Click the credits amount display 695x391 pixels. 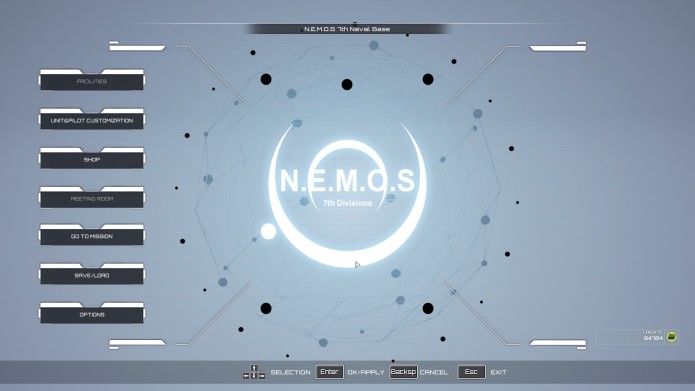tap(652, 338)
